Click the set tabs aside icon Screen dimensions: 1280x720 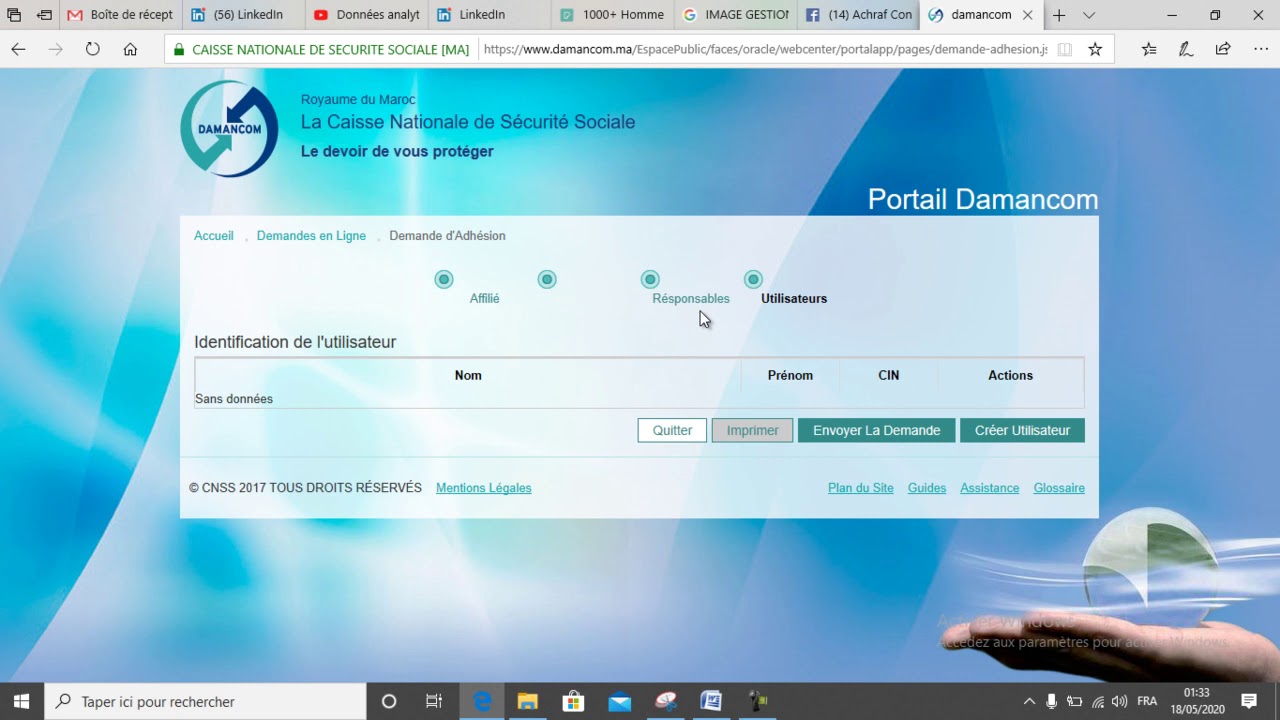[x=45, y=15]
